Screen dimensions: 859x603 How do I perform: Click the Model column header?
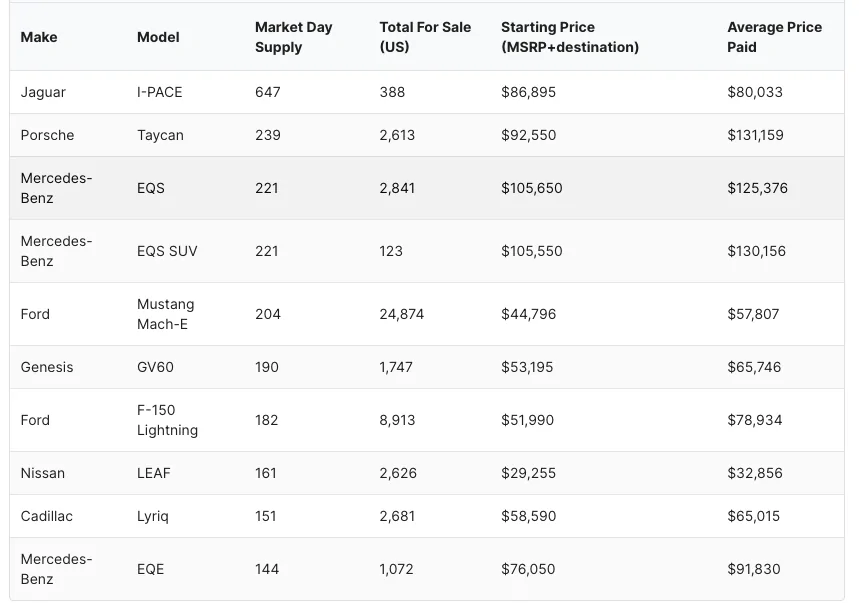tap(158, 37)
